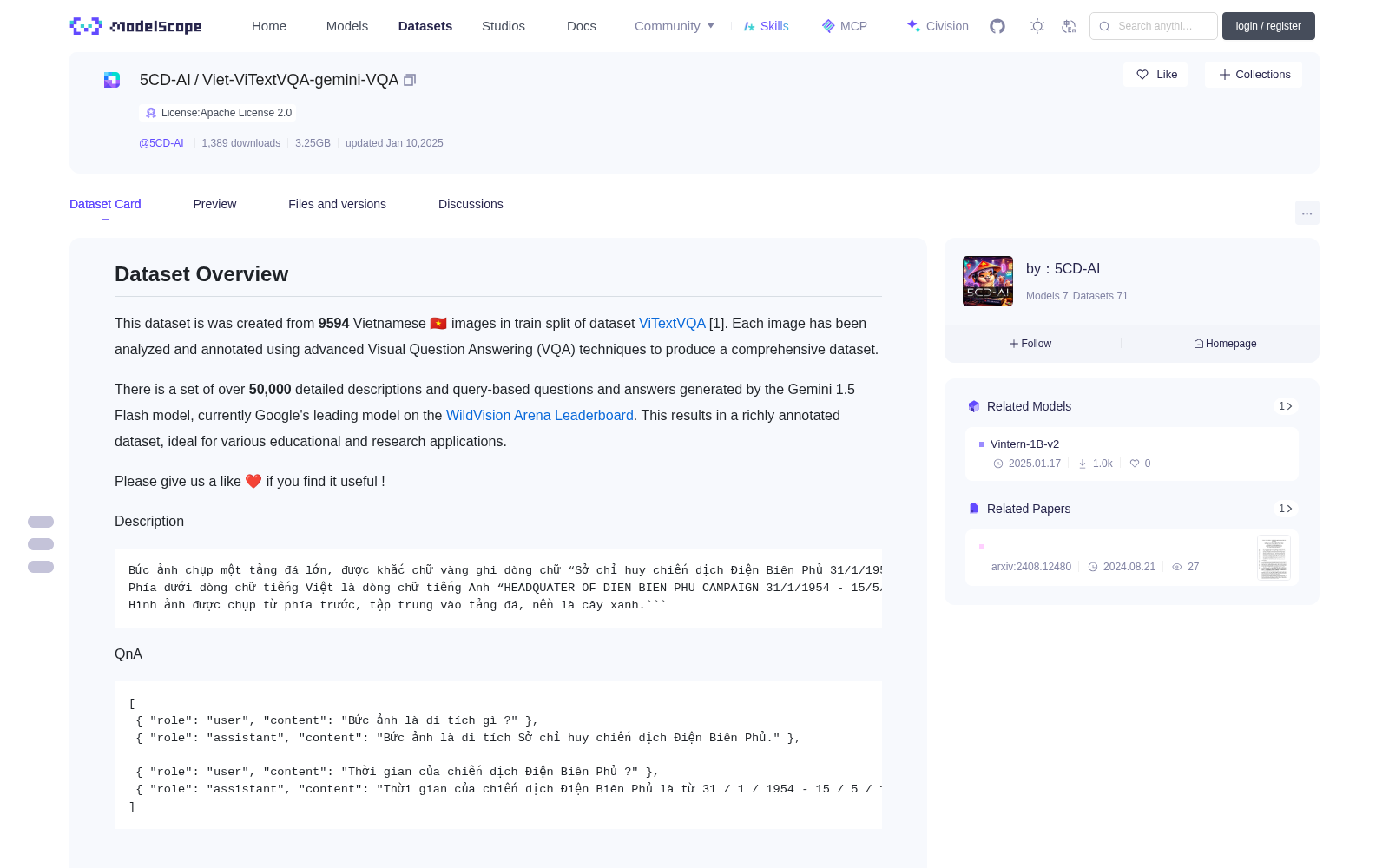This screenshot has width=1389, height=868.
Task: Go to the Home menu item
Action: point(269,26)
